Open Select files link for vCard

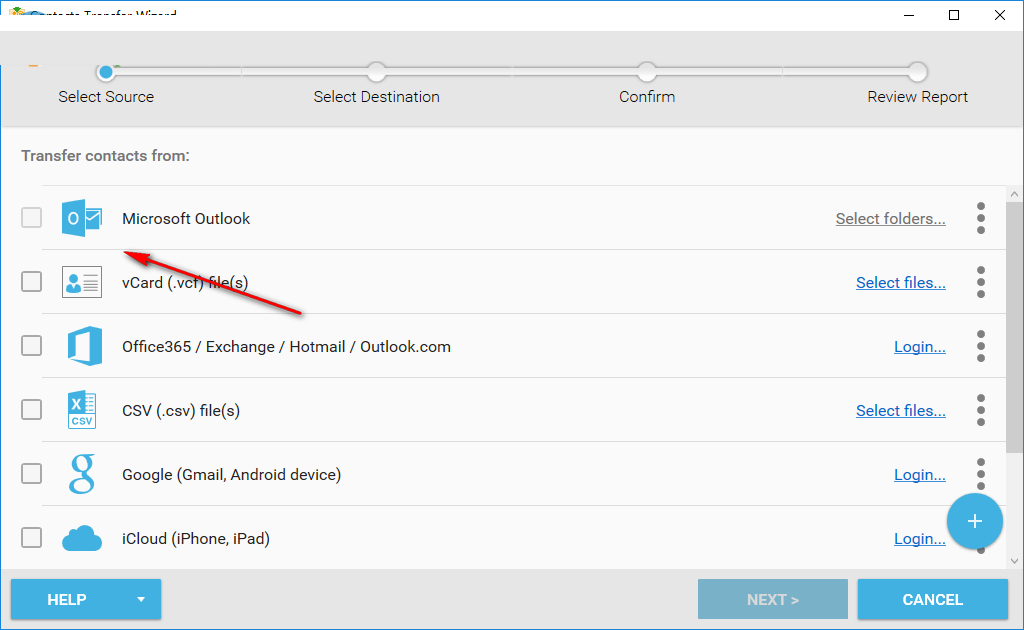[x=901, y=283]
